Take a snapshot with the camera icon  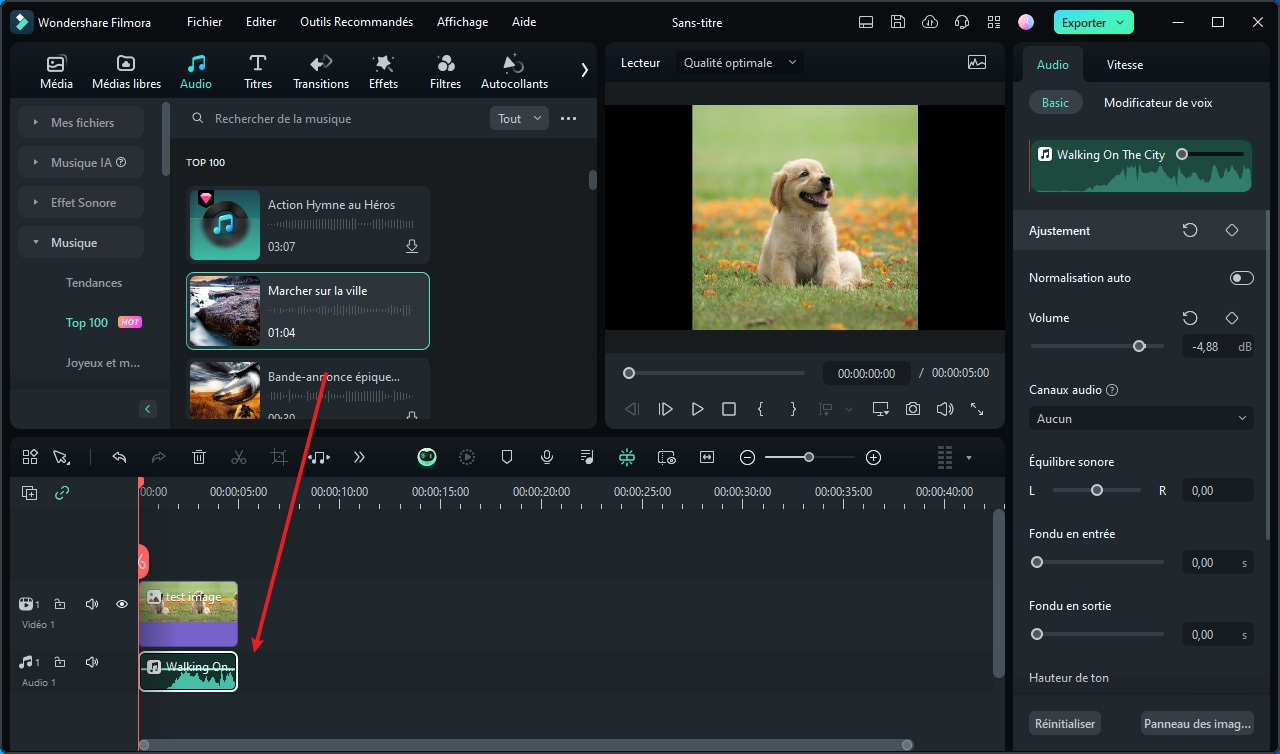pos(913,409)
